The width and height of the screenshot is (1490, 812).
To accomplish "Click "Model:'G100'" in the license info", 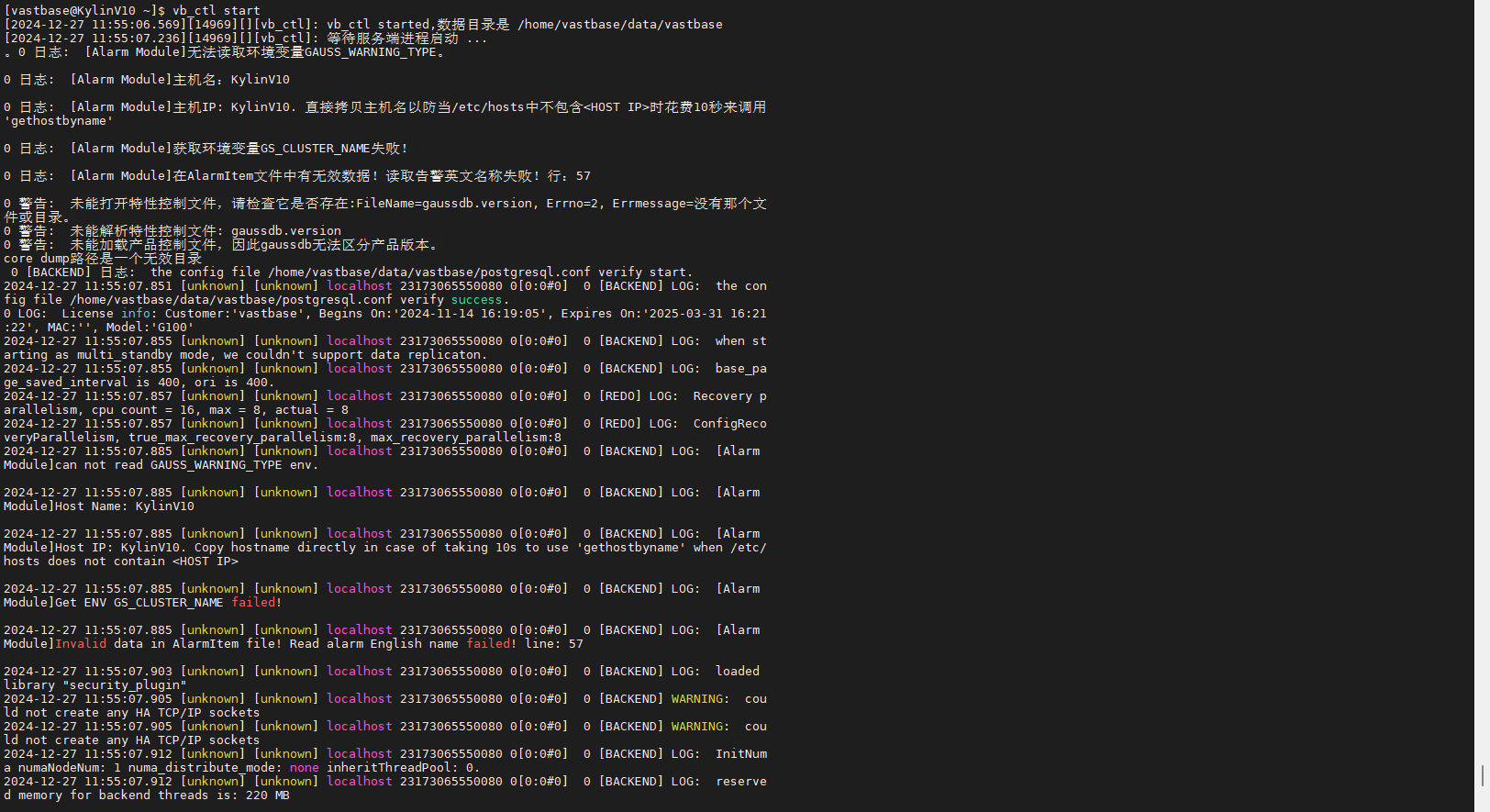I will coord(150,328).
